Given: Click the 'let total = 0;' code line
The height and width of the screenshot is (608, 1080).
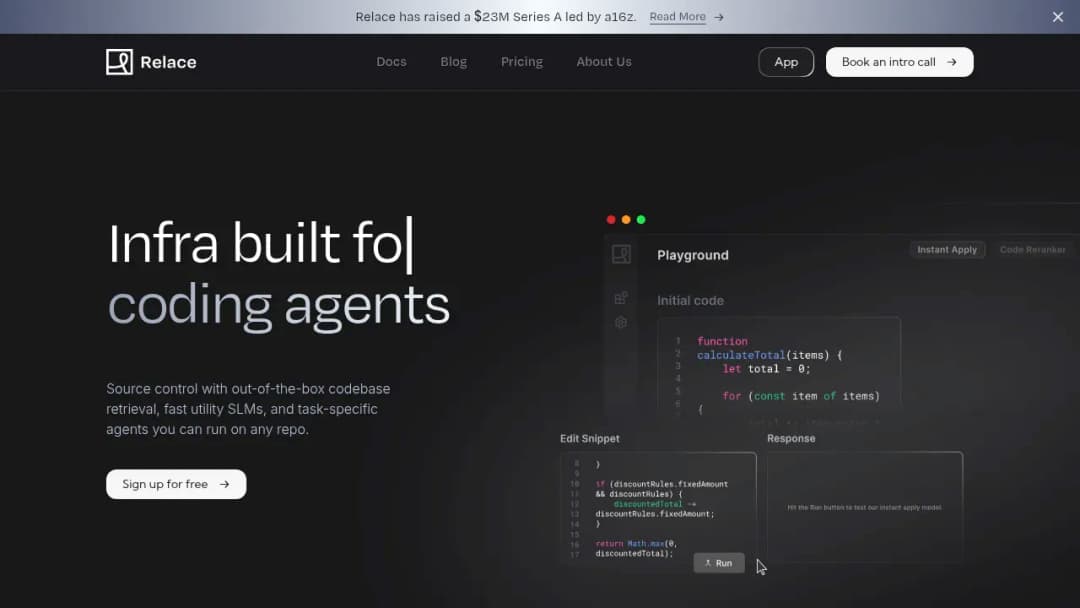Looking at the screenshot, I should (x=767, y=369).
